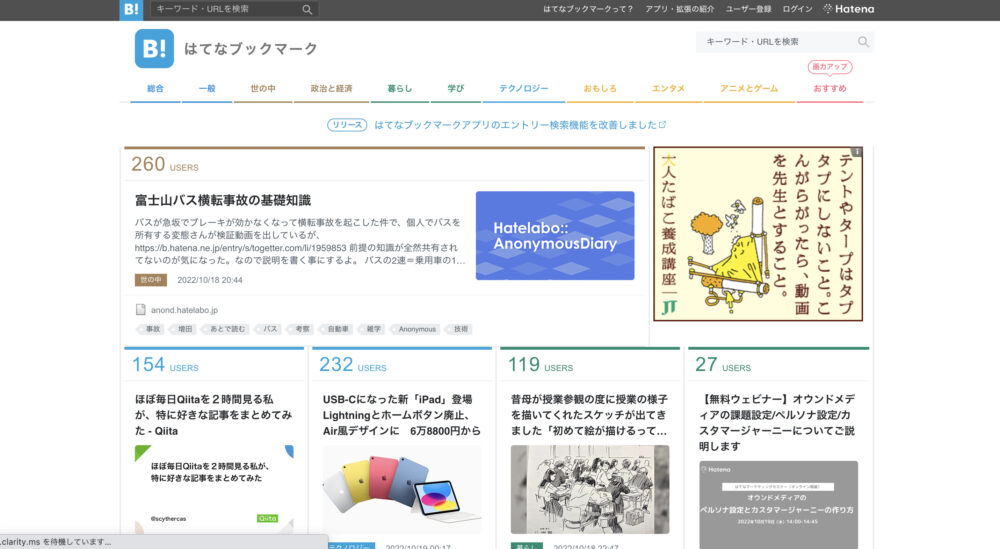Image resolution: width=1000 pixels, height=549 pixels.
Task: Click the 考察 tag
Action: 301,329
